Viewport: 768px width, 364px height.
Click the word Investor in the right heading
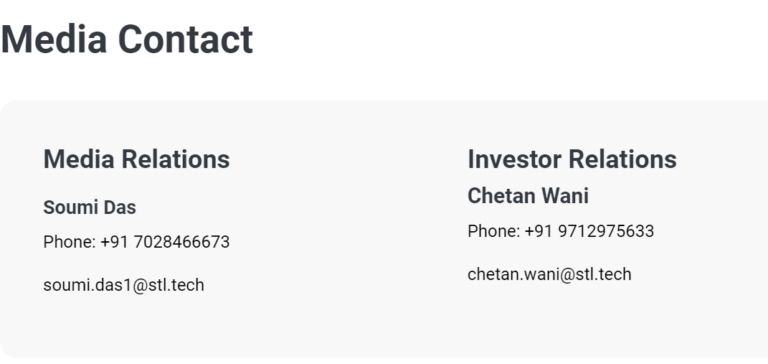514,159
